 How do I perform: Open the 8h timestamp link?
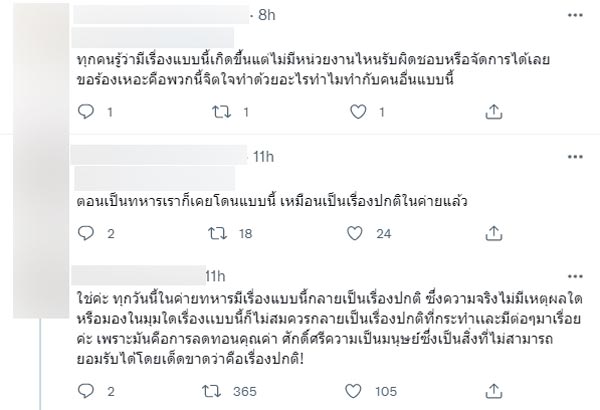pyautogui.click(x=266, y=16)
